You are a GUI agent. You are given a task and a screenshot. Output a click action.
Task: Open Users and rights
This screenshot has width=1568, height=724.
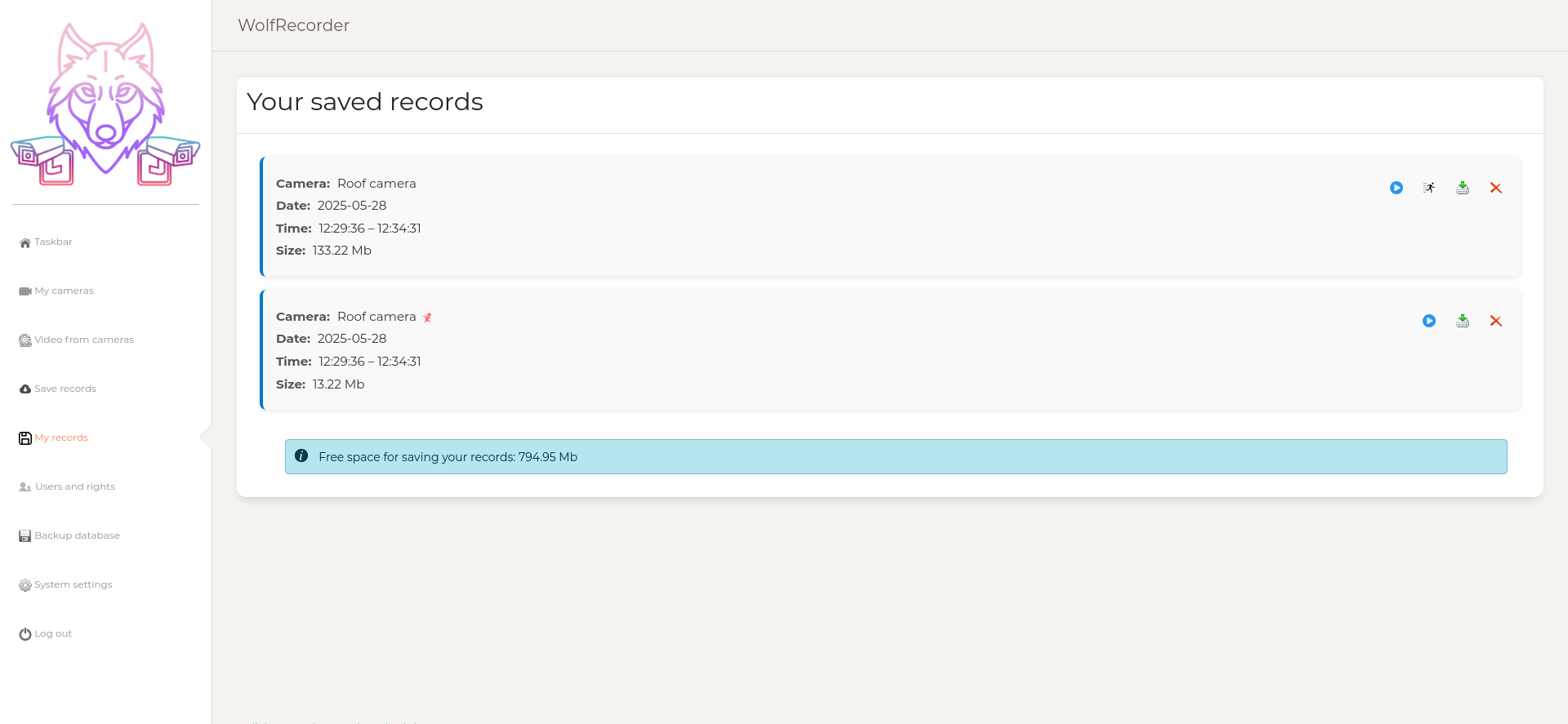point(74,487)
